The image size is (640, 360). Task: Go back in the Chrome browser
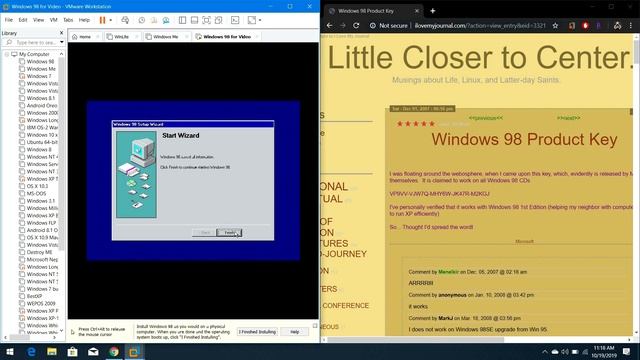pyautogui.click(x=329, y=25)
